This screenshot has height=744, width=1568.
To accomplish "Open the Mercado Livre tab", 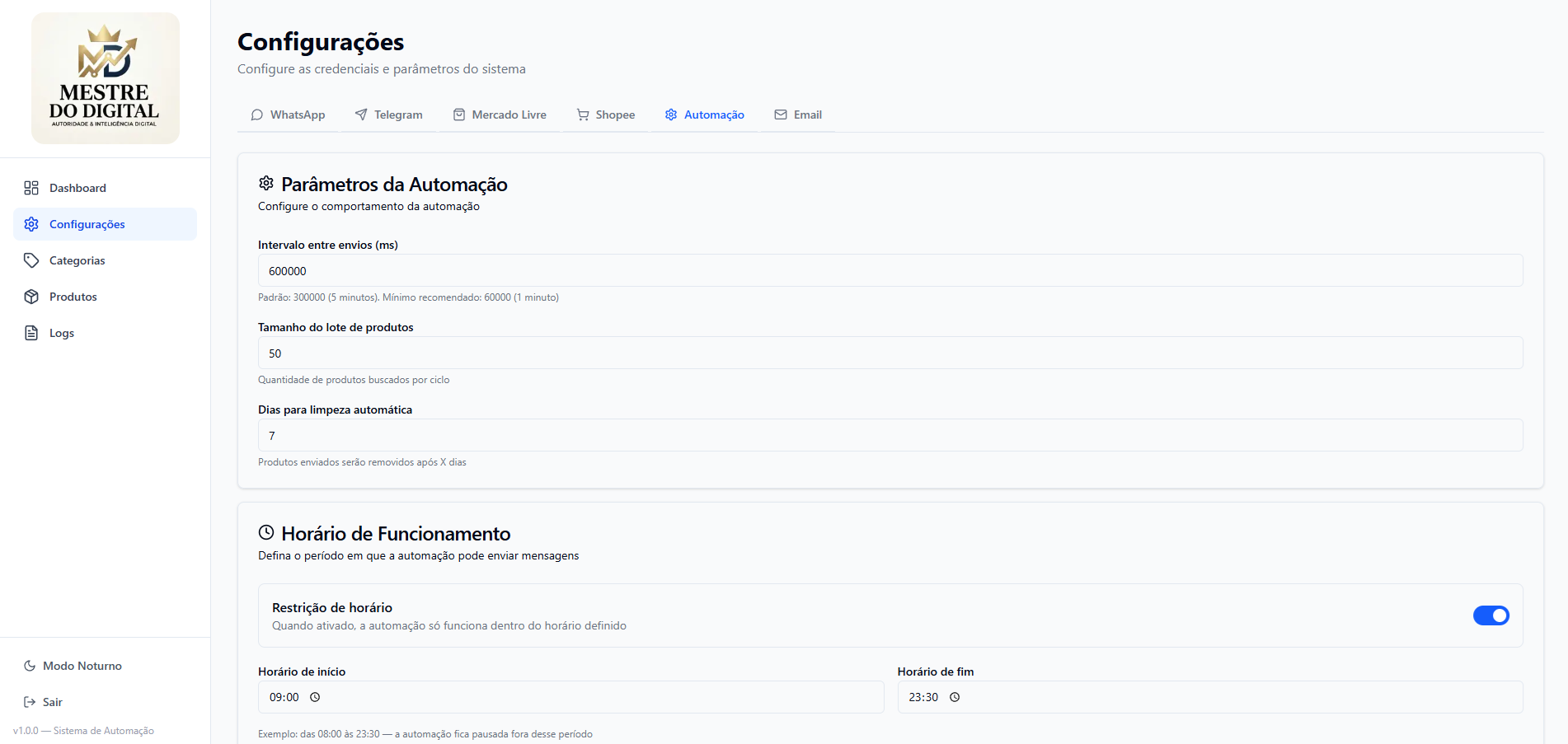I will [x=500, y=115].
